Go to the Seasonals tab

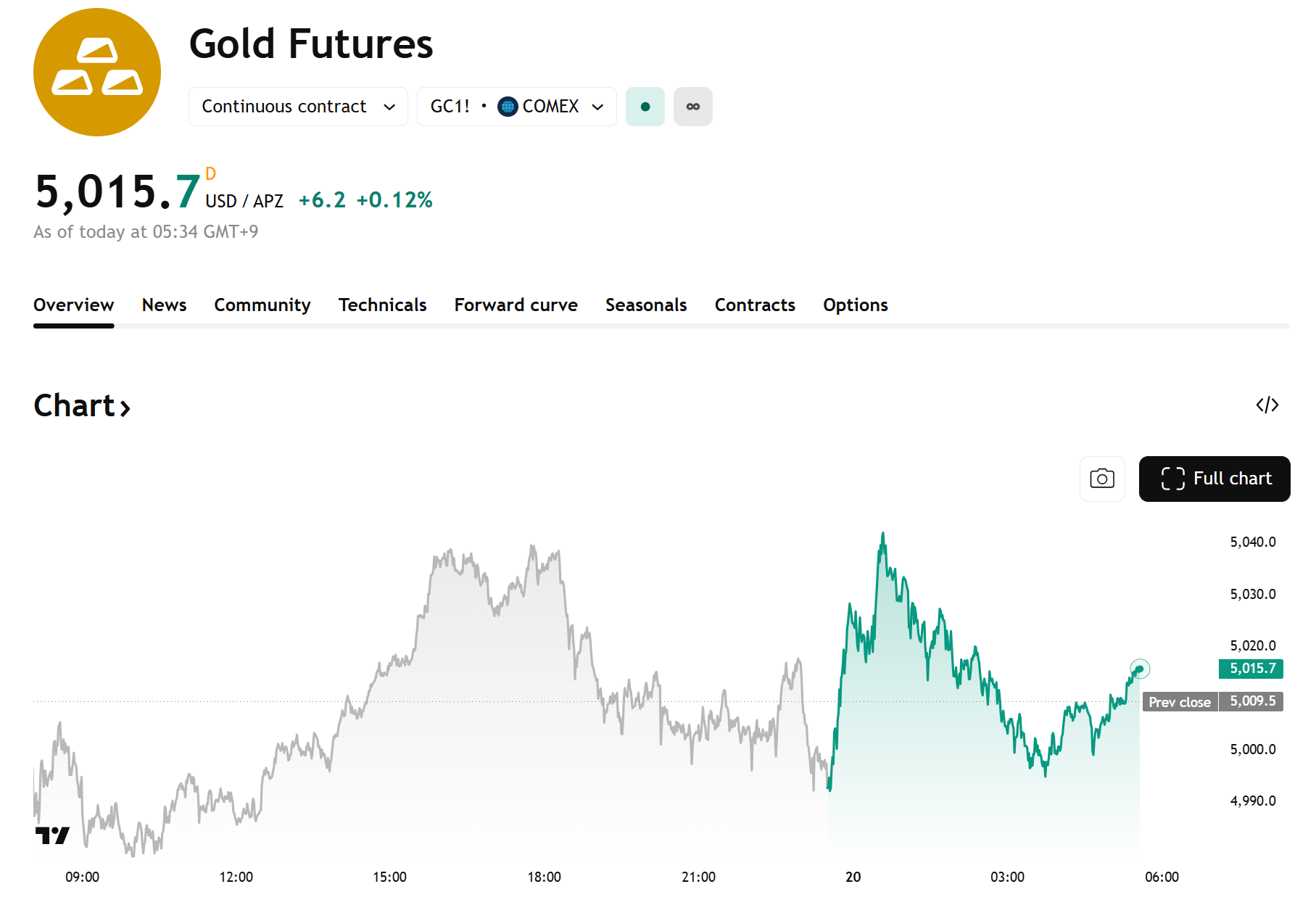(645, 305)
